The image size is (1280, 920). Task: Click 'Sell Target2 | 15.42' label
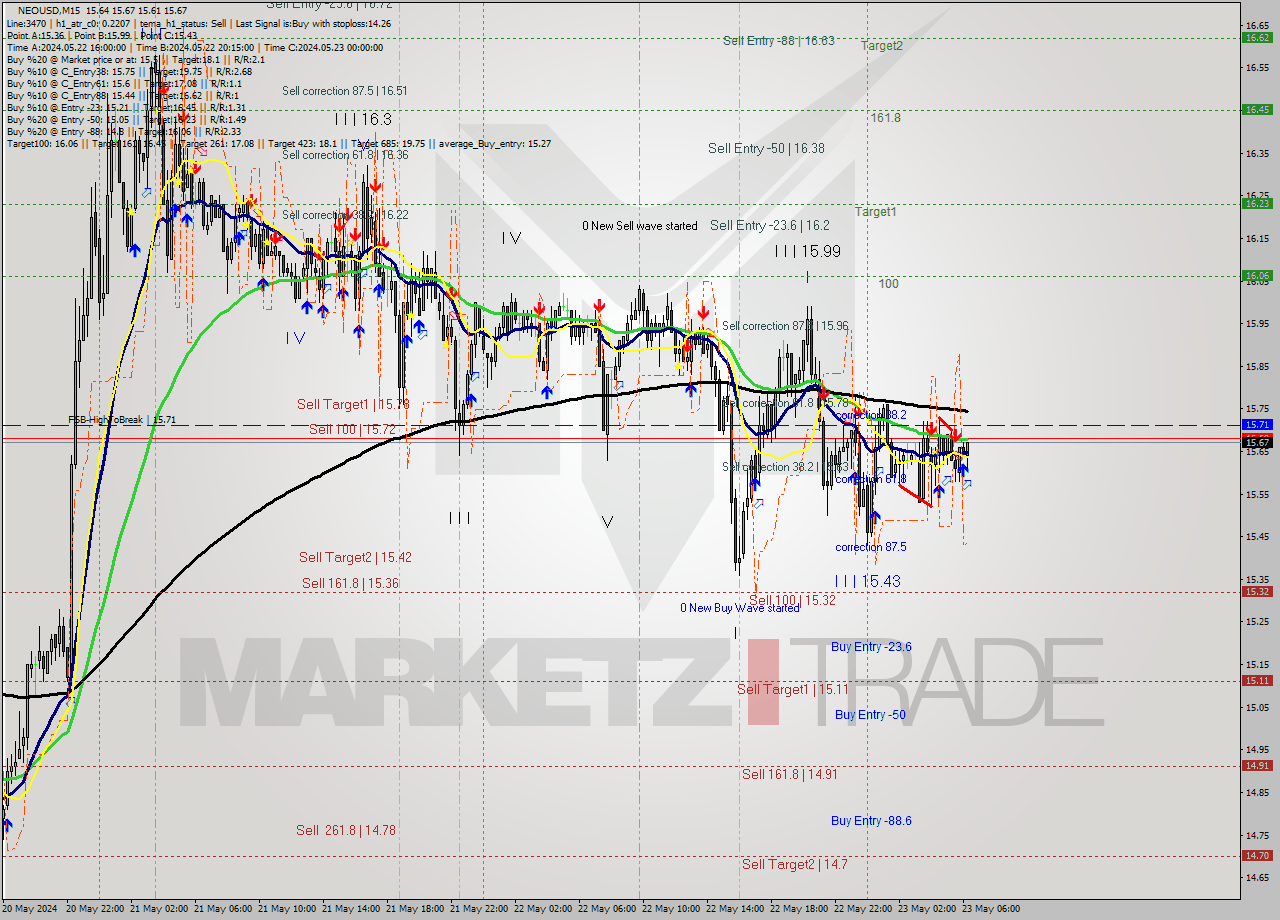click(355, 557)
